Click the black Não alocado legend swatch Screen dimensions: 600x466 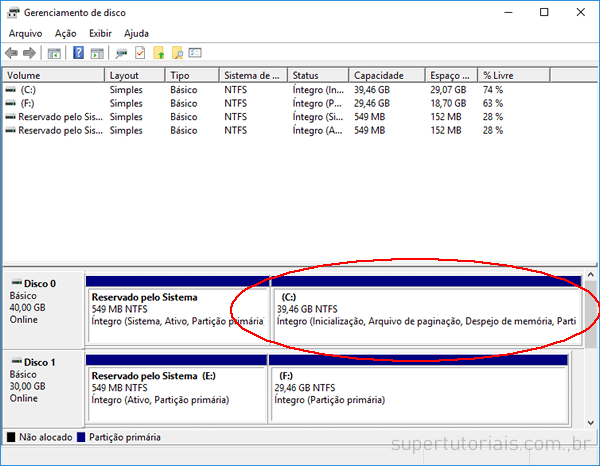click(10, 437)
